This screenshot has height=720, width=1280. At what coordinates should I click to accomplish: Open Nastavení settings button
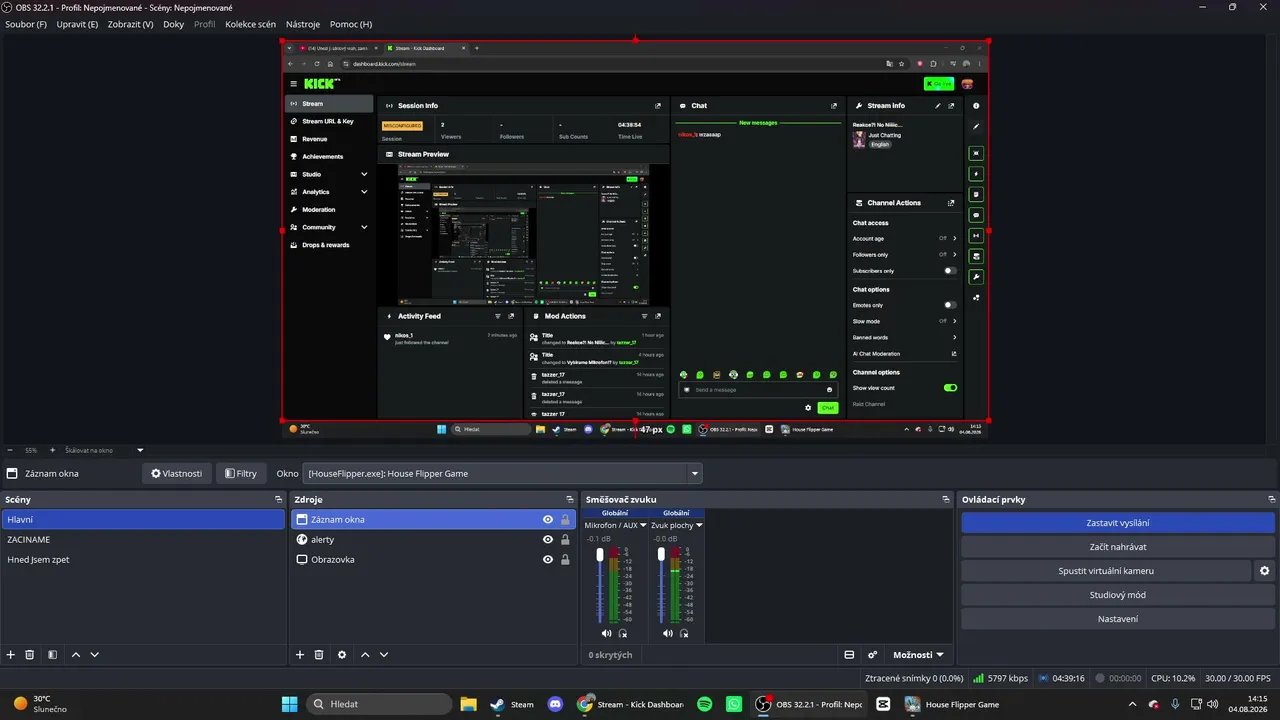point(1118,619)
